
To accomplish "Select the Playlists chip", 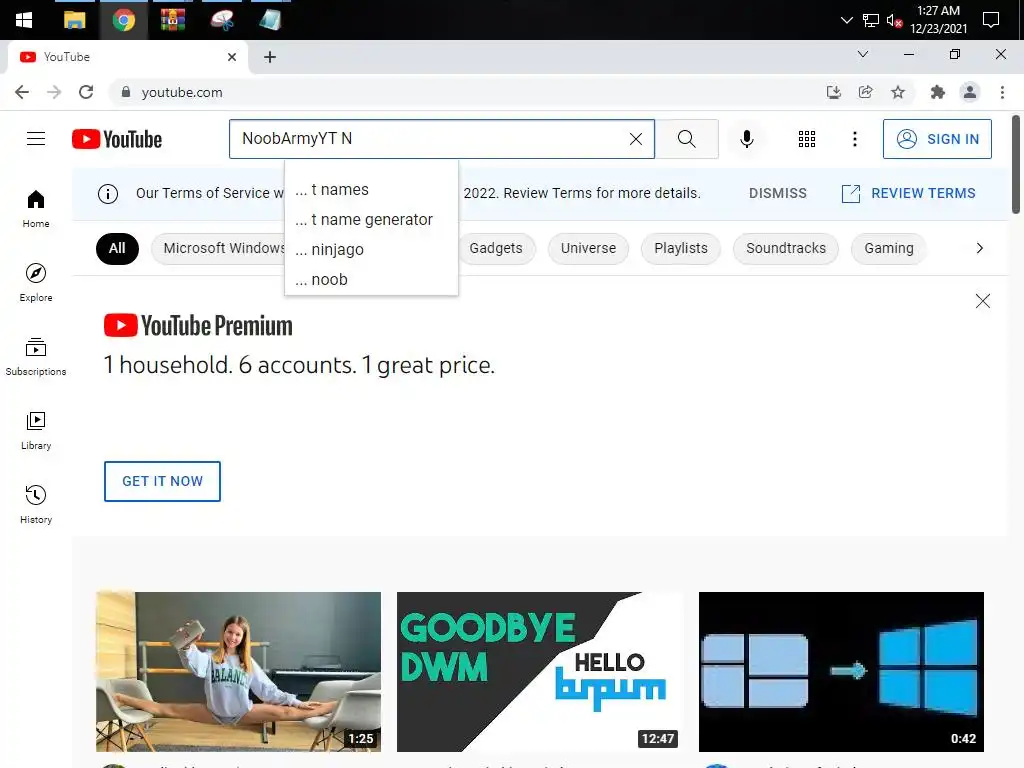I will 680,248.
